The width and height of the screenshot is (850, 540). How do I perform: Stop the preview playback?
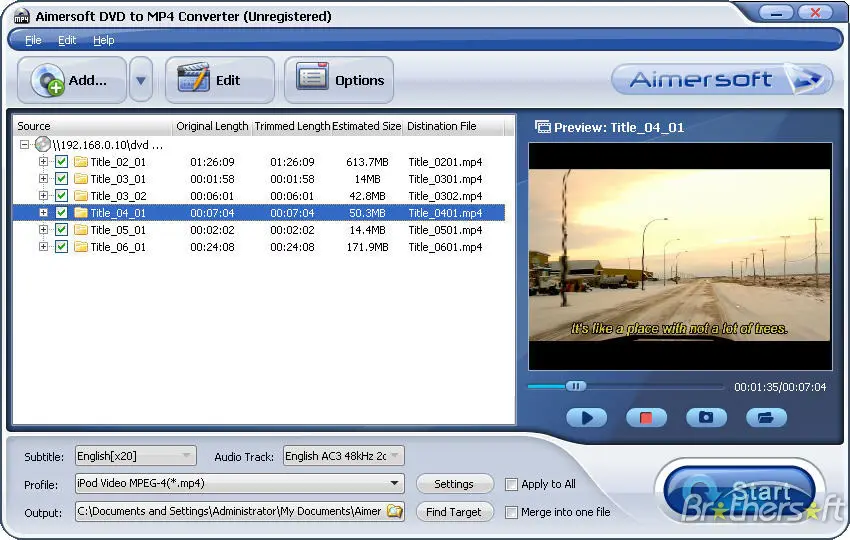[x=646, y=417]
